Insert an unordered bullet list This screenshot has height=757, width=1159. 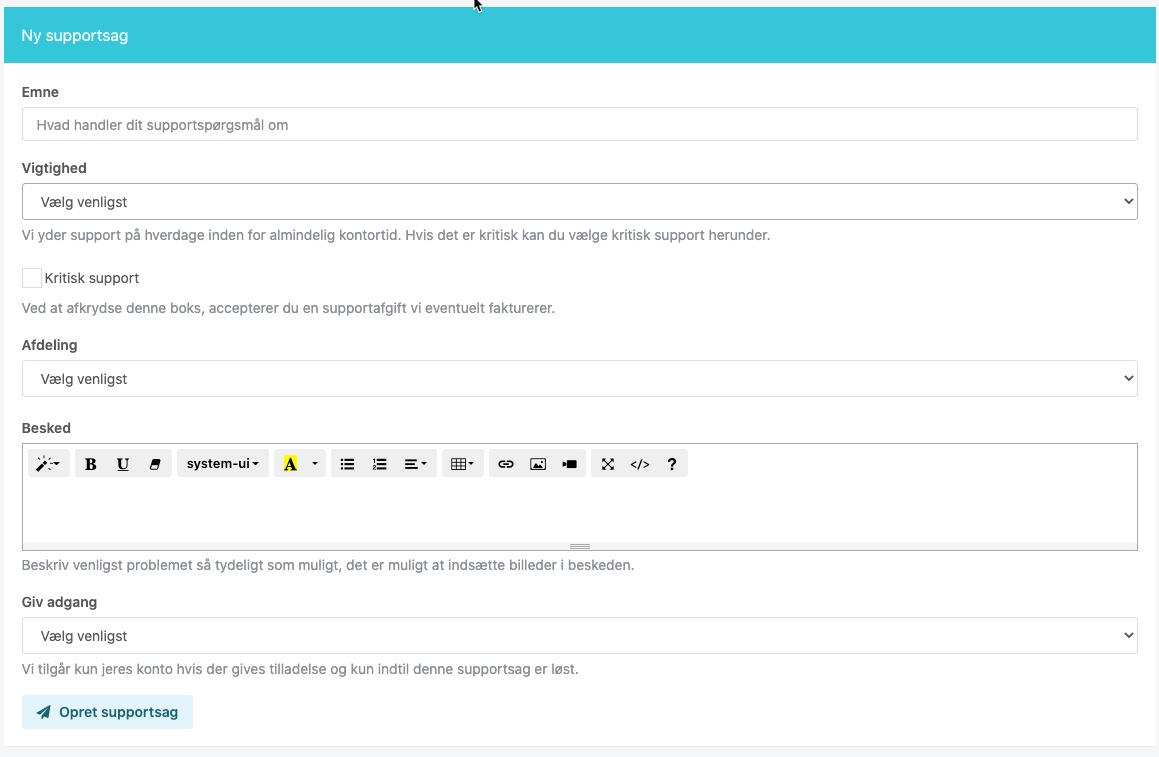348,464
